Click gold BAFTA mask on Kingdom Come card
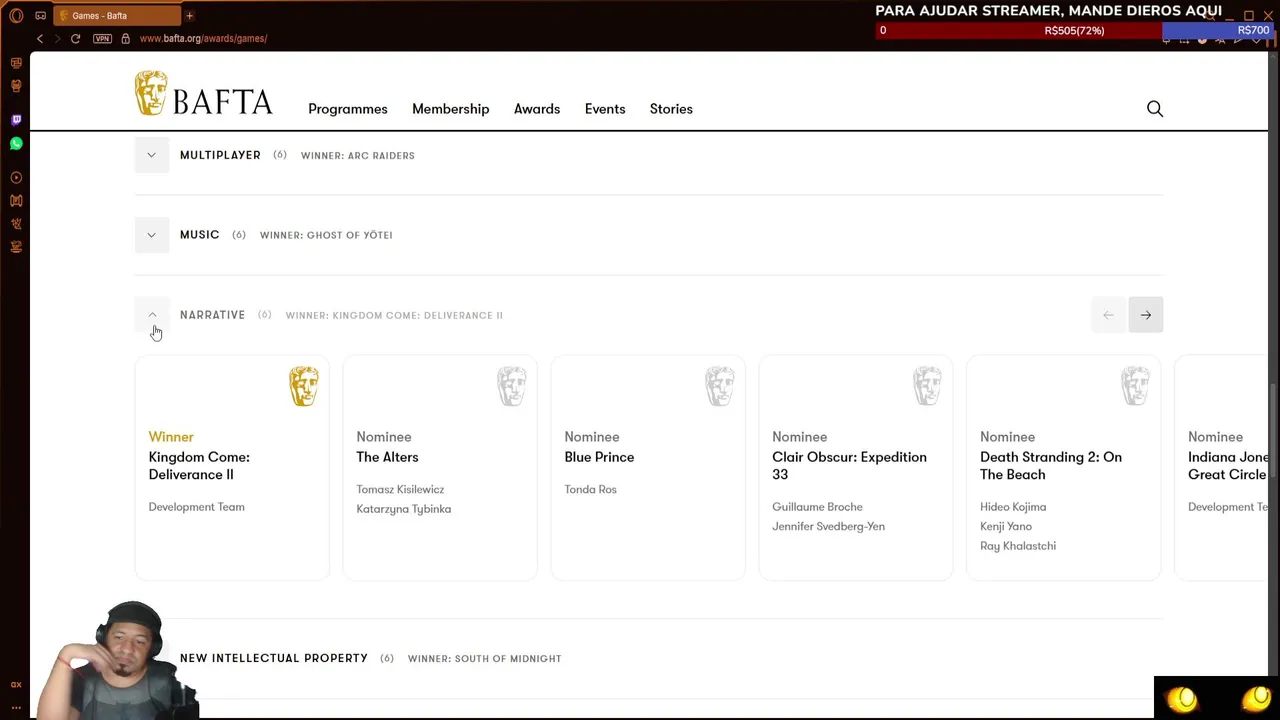Screen dimensions: 1280x720 coord(304,386)
